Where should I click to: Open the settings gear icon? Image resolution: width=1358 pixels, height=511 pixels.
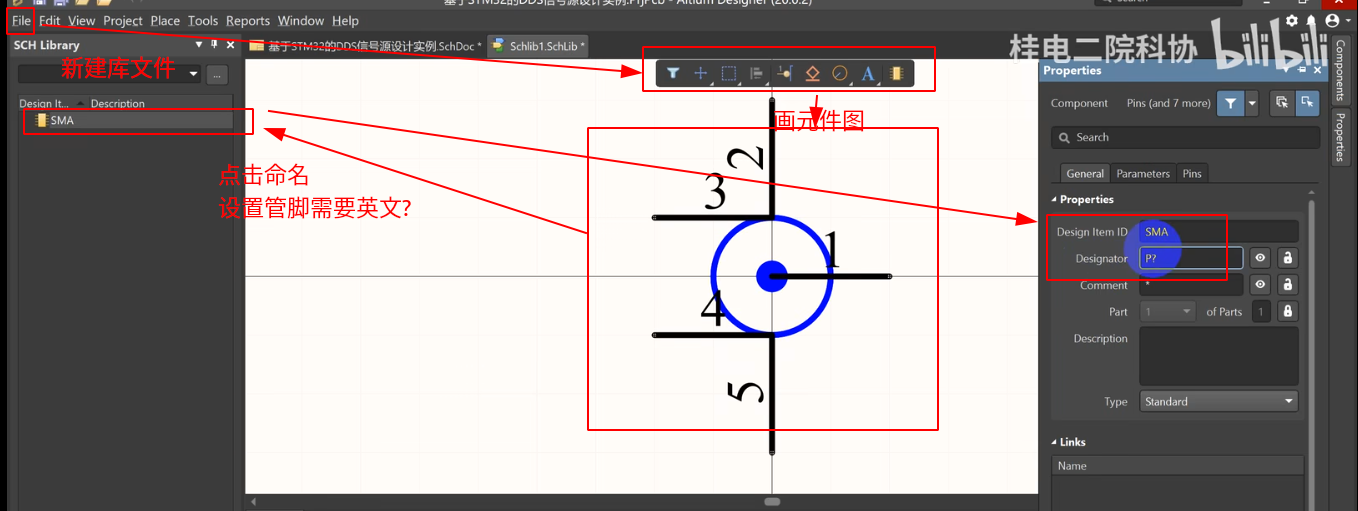pos(1292,20)
